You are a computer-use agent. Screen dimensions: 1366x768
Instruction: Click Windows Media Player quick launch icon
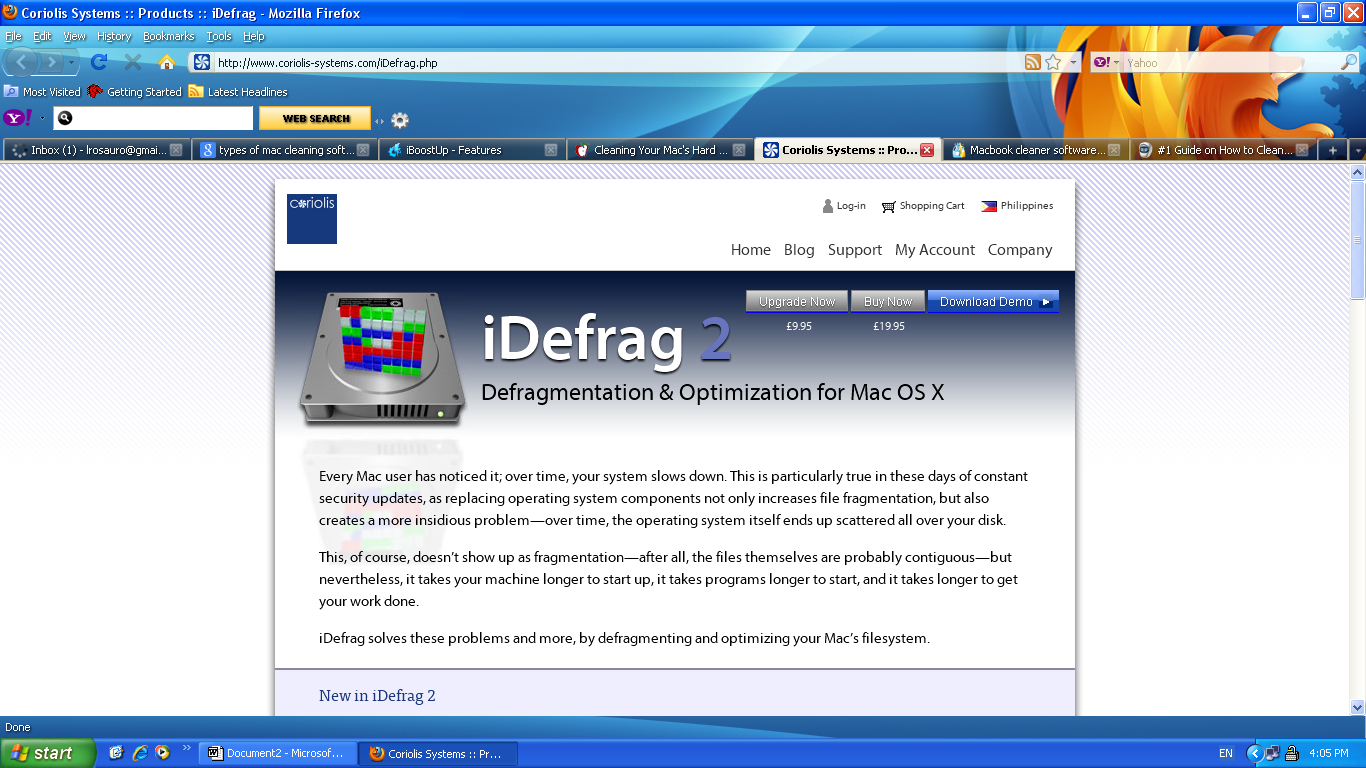(x=162, y=753)
